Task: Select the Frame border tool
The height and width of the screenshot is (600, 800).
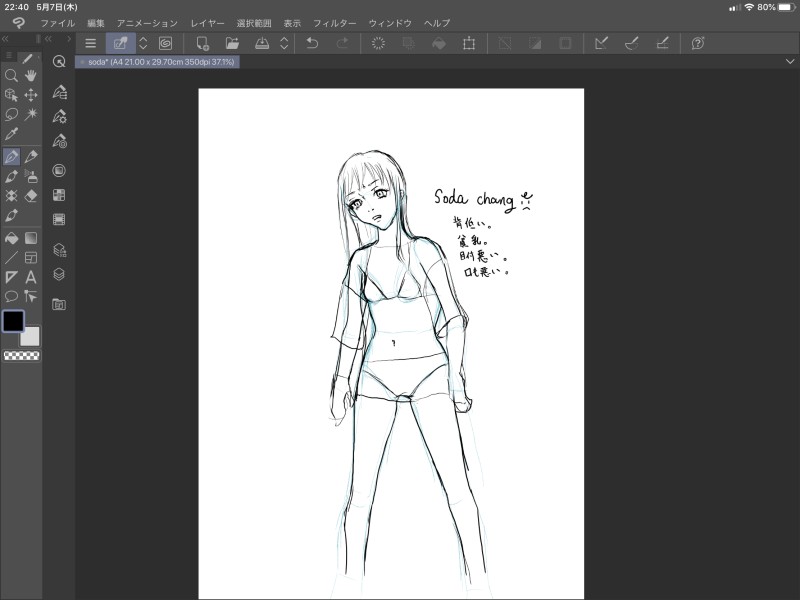Action: coord(31,258)
